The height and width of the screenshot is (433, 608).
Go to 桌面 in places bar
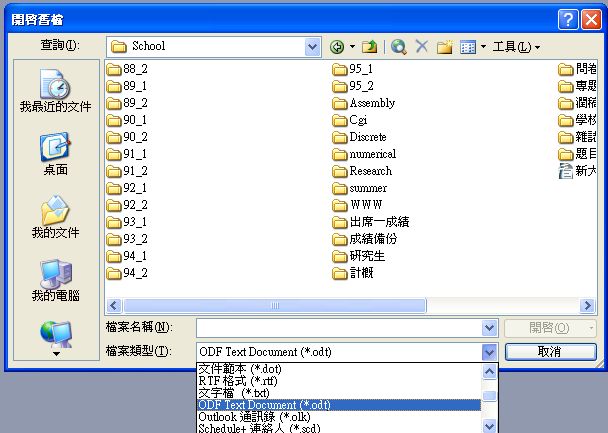pos(55,155)
